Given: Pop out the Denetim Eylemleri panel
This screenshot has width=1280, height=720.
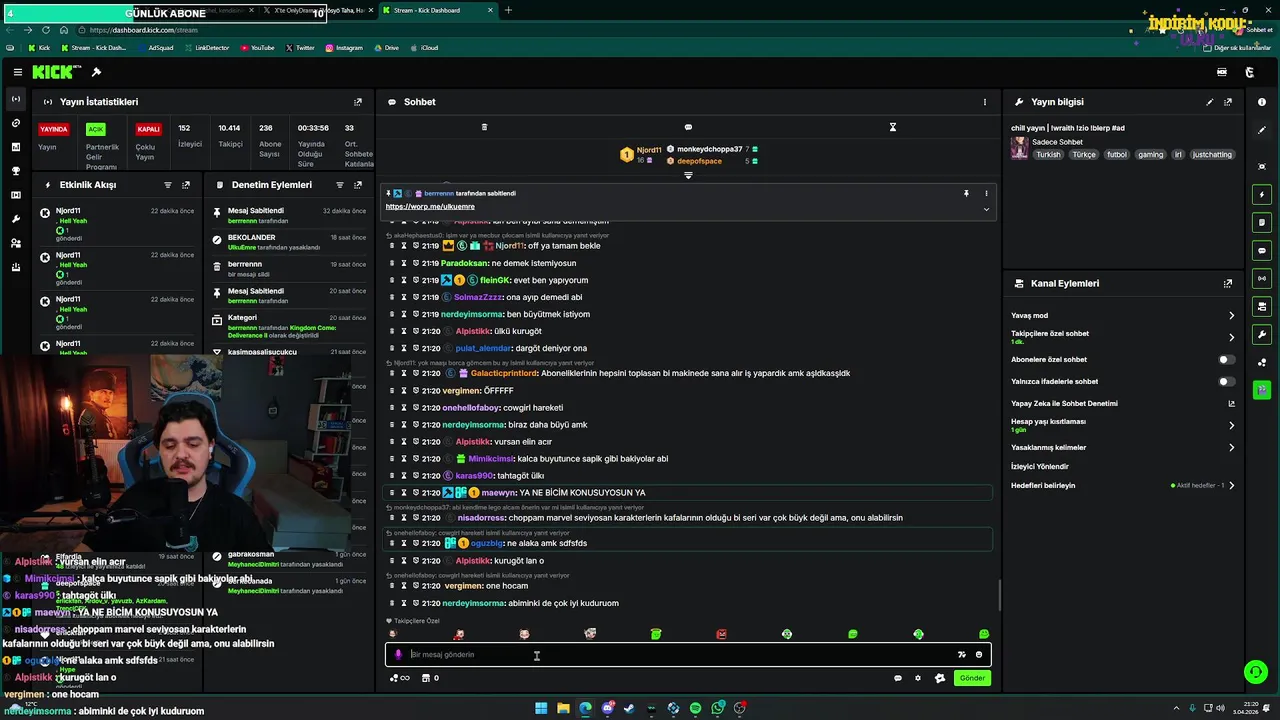Looking at the screenshot, I should [358, 185].
